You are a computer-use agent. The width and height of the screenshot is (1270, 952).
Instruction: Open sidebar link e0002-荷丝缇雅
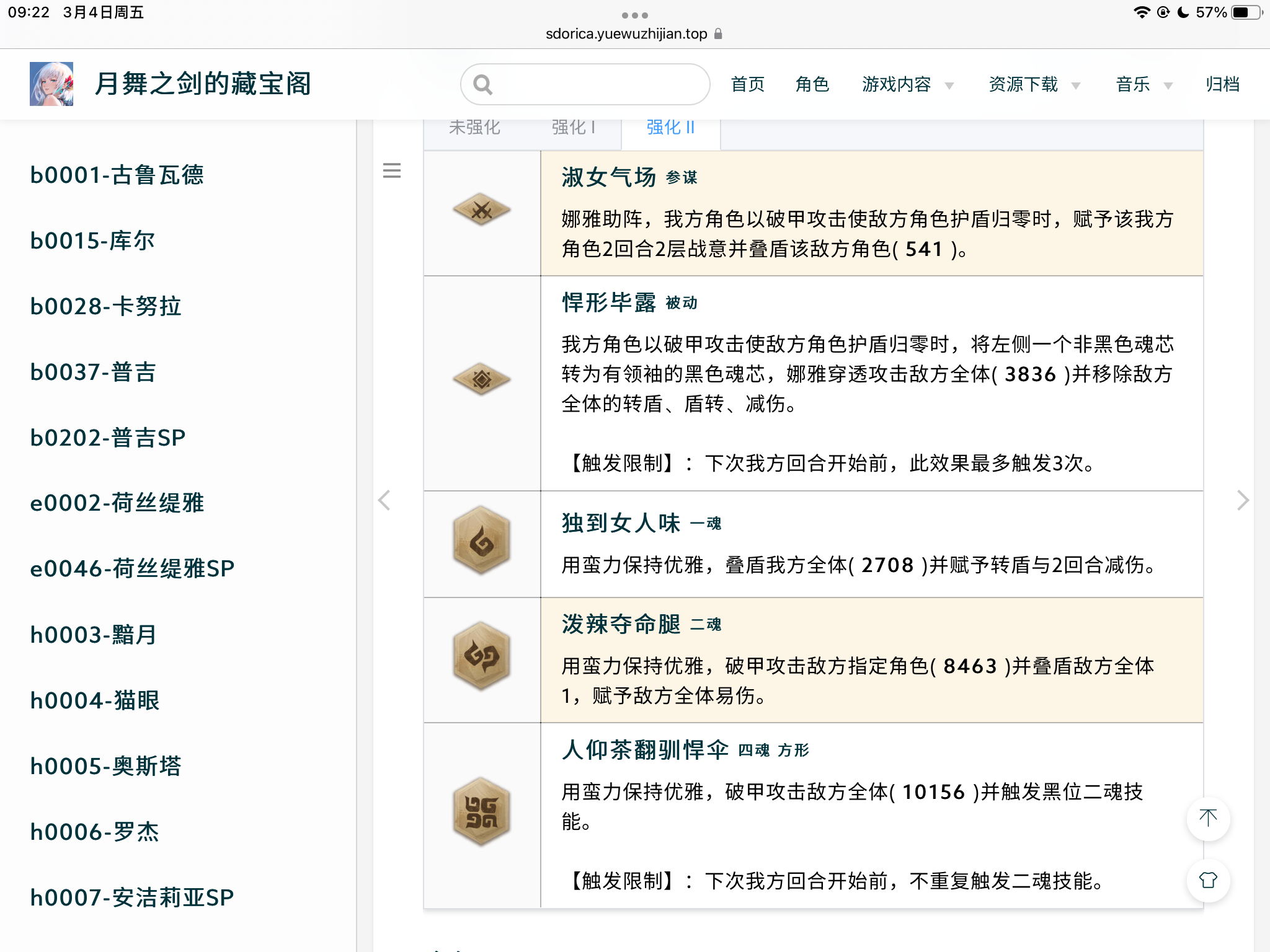(x=117, y=503)
